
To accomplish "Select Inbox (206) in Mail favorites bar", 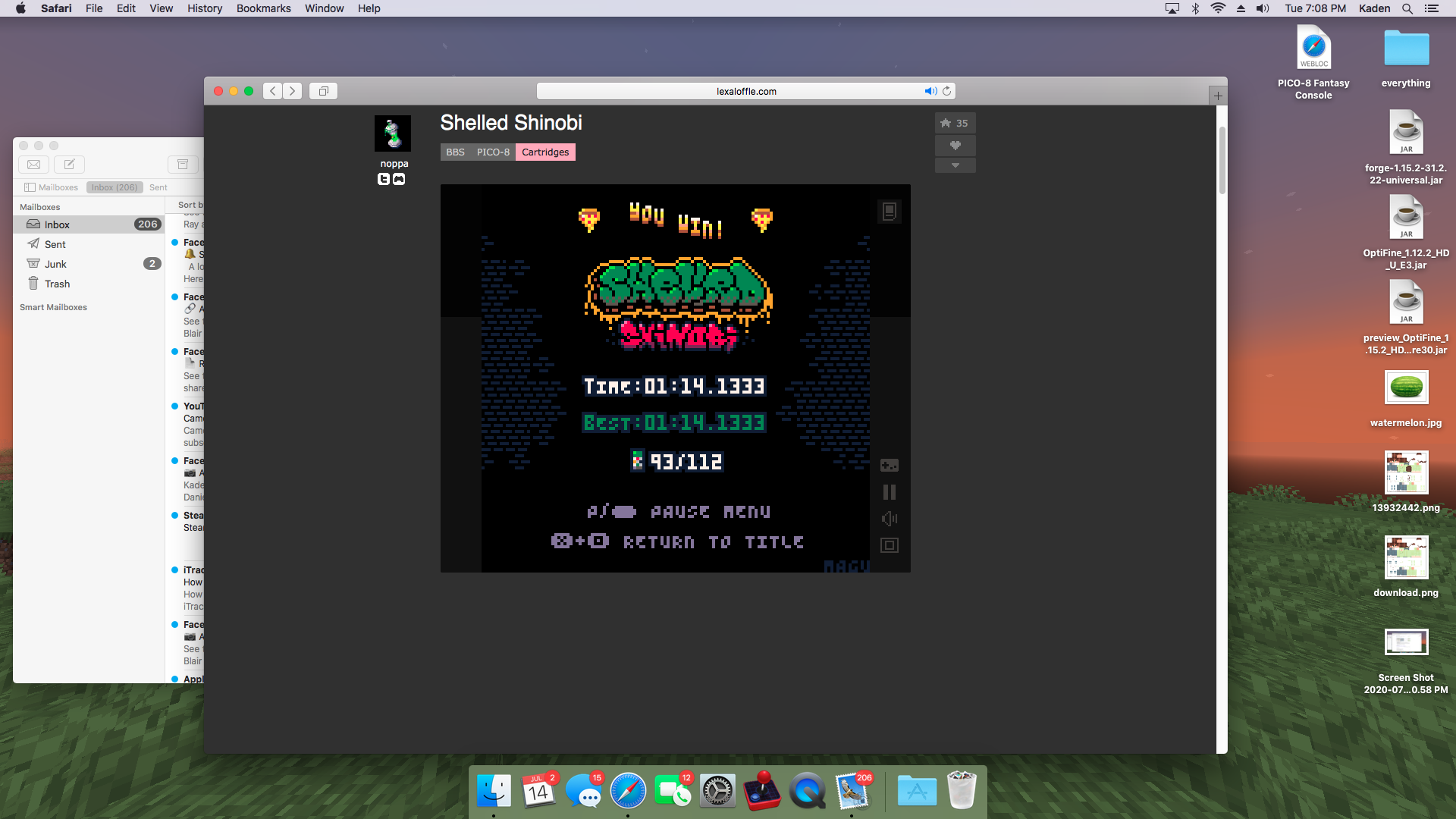I will click(x=115, y=187).
